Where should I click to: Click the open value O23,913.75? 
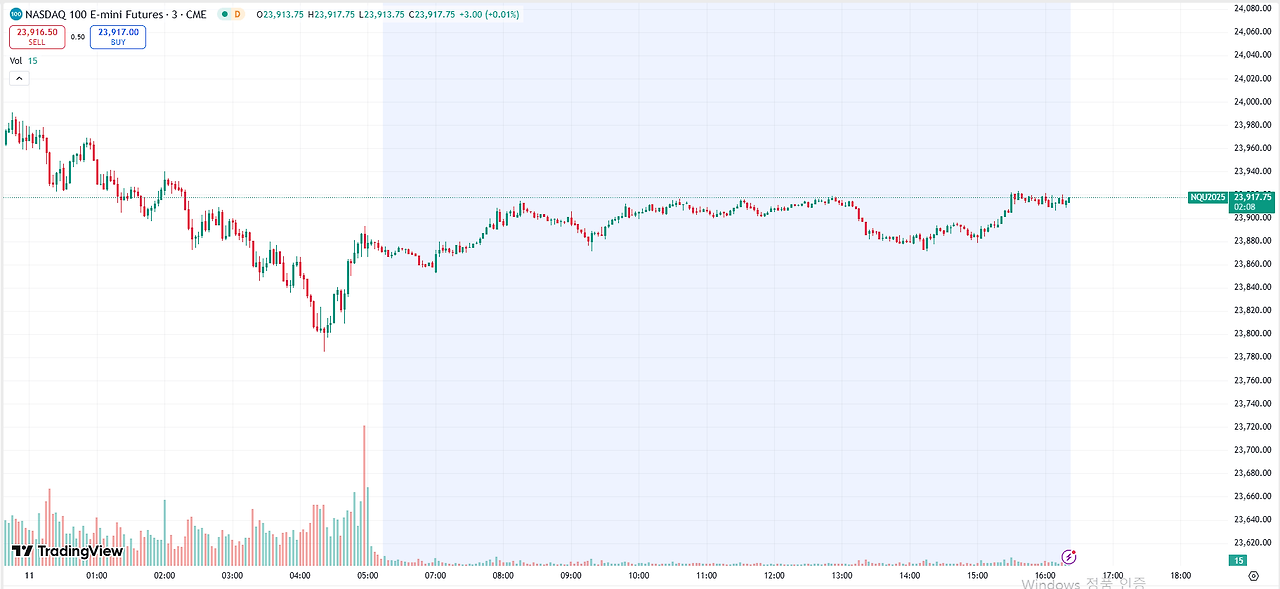[x=281, y=15]
